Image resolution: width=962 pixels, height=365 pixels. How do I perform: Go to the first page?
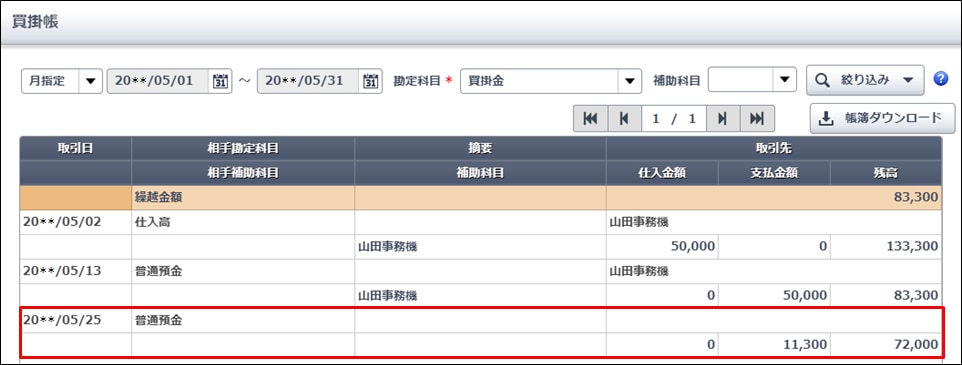590,119
